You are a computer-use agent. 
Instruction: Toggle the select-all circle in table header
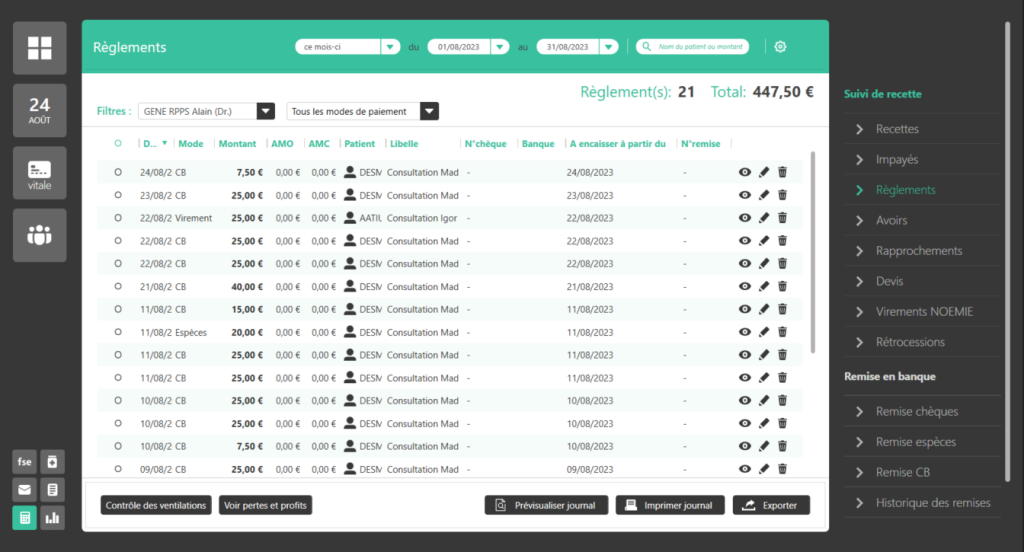pos(118,144)
